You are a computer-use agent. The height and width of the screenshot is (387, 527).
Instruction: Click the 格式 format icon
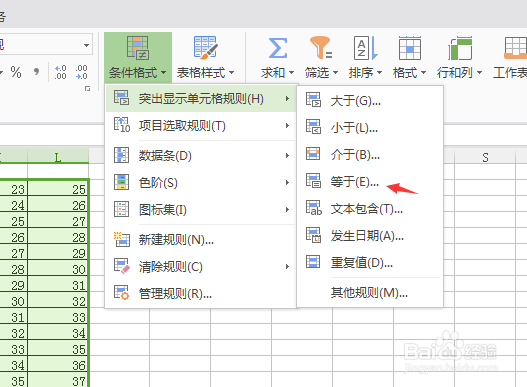coord(410,48)
